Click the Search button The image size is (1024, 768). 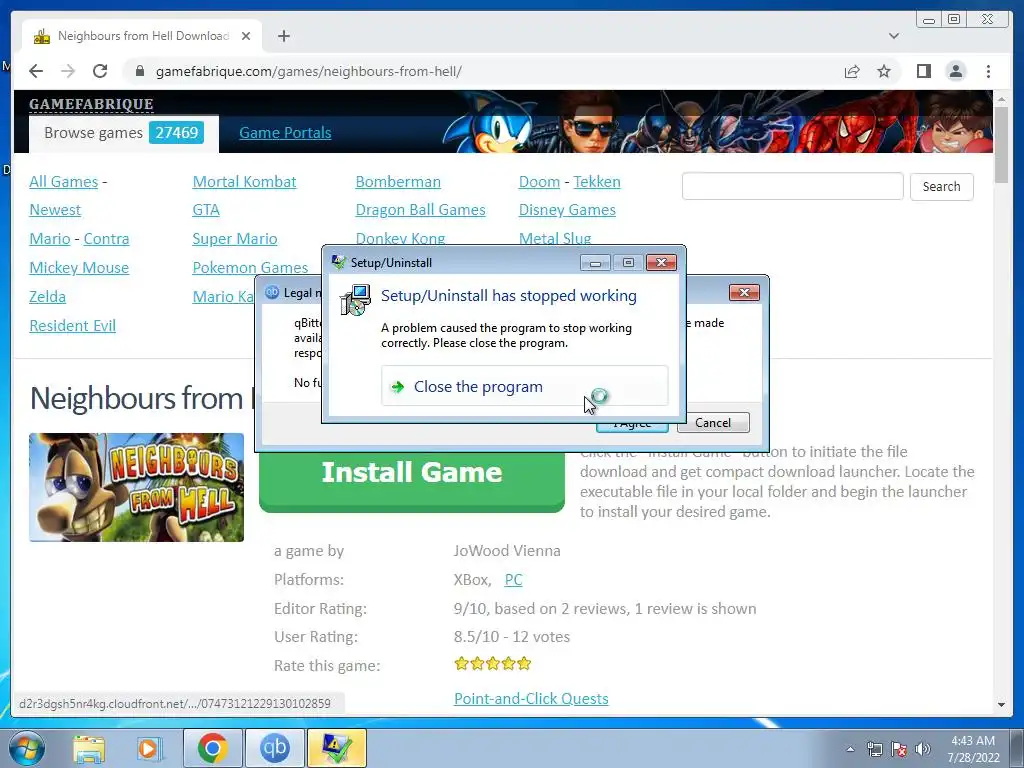941,186
